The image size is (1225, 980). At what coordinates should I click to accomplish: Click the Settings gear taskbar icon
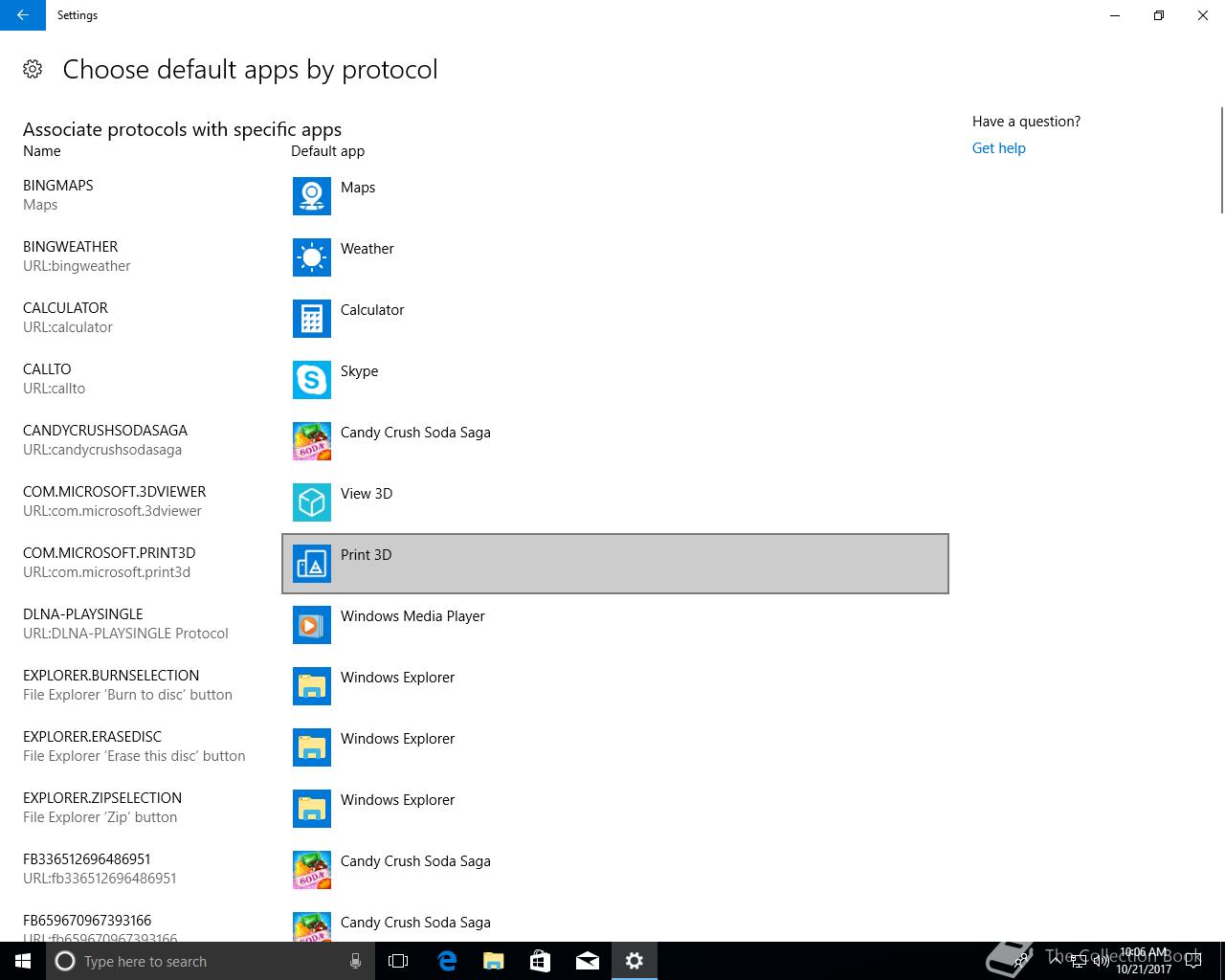click(635, 961)
